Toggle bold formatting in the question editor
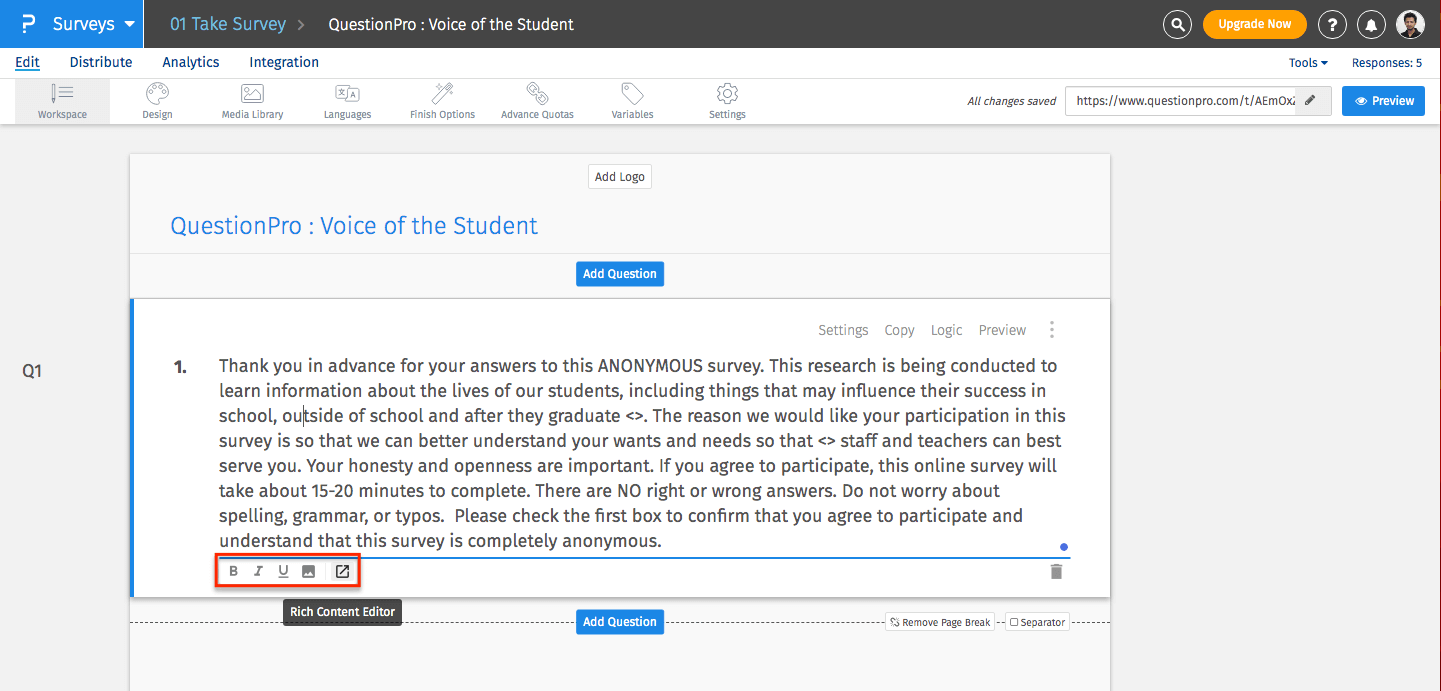Viewport: 1441px width, 691px height. (x=233, y=570)
